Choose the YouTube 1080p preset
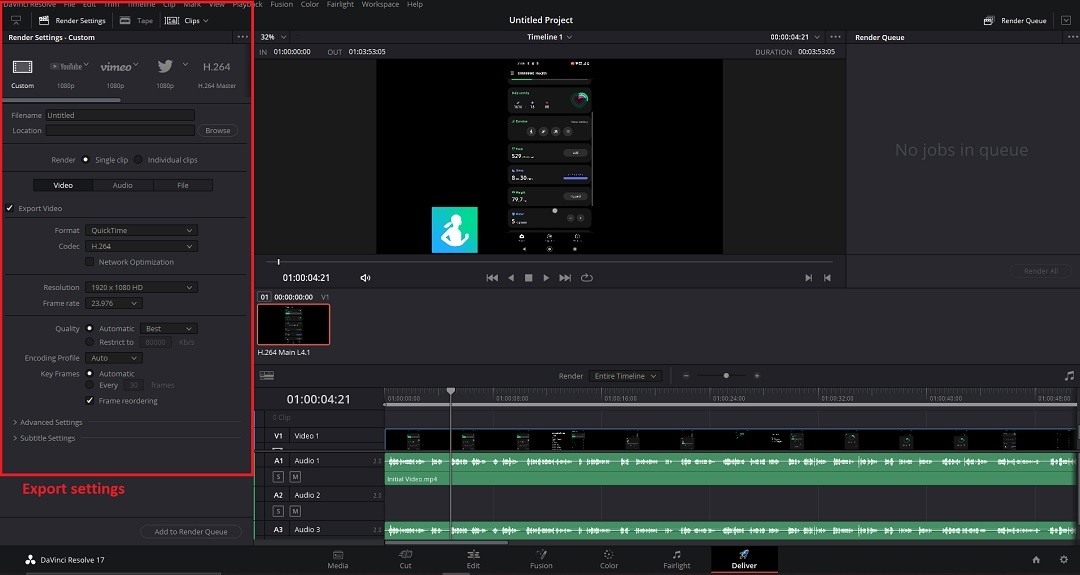The width and height of the screenshot is (1080, 575). click(x=66, y=66)
